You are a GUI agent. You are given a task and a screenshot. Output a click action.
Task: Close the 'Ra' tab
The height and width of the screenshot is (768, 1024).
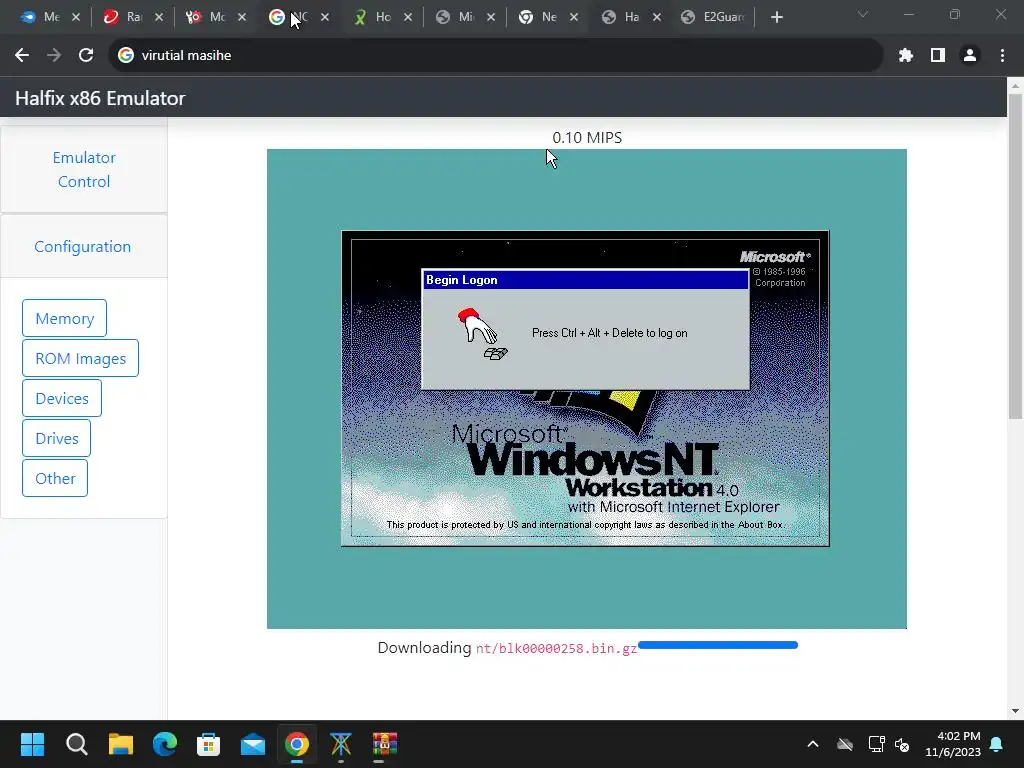click(159, 17)
